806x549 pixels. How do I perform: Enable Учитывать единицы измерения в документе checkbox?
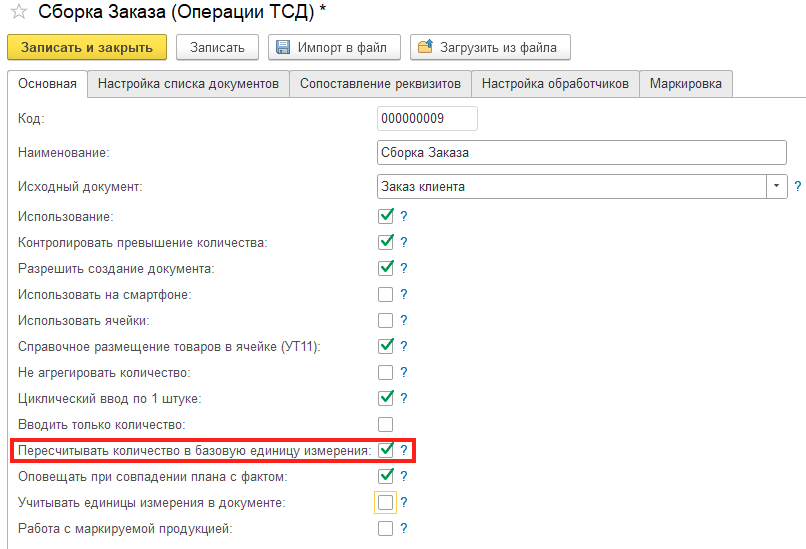(386, 502)
